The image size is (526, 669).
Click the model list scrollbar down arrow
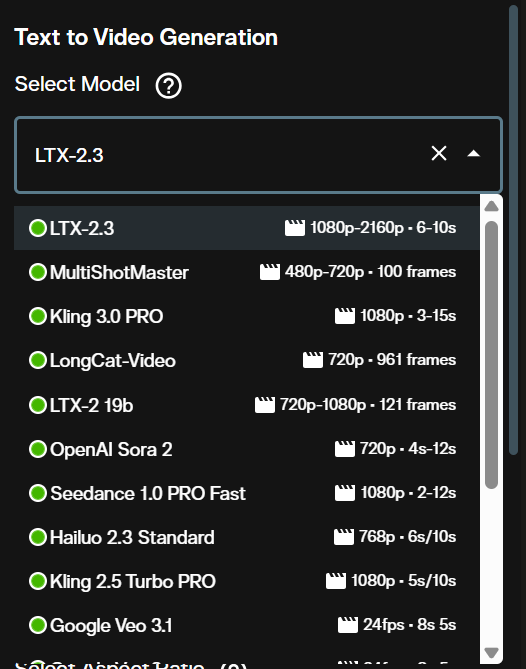click(x=491, y=653)
